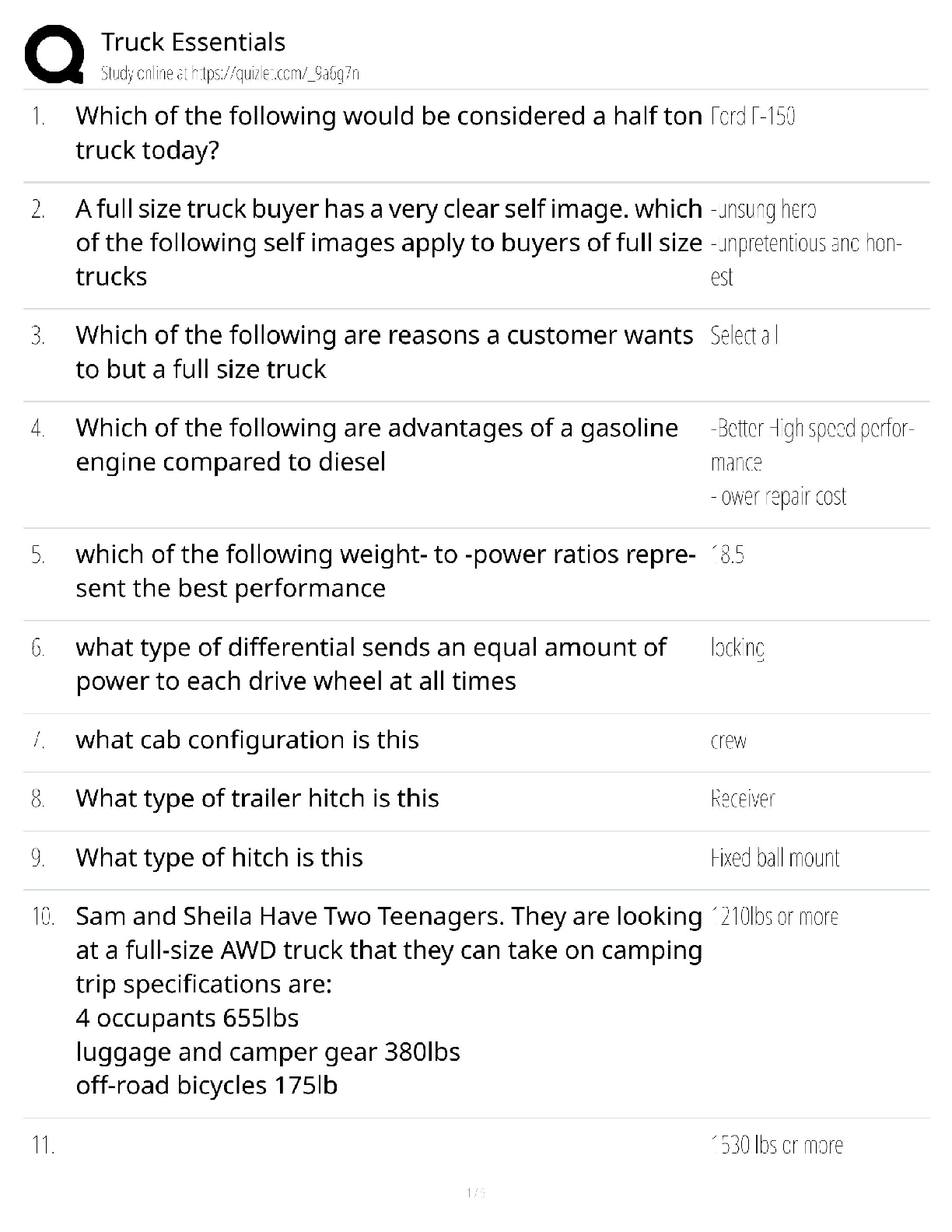Select the half ton truck question
Screen dimensions: 952x1232
(x=388, y=133)
